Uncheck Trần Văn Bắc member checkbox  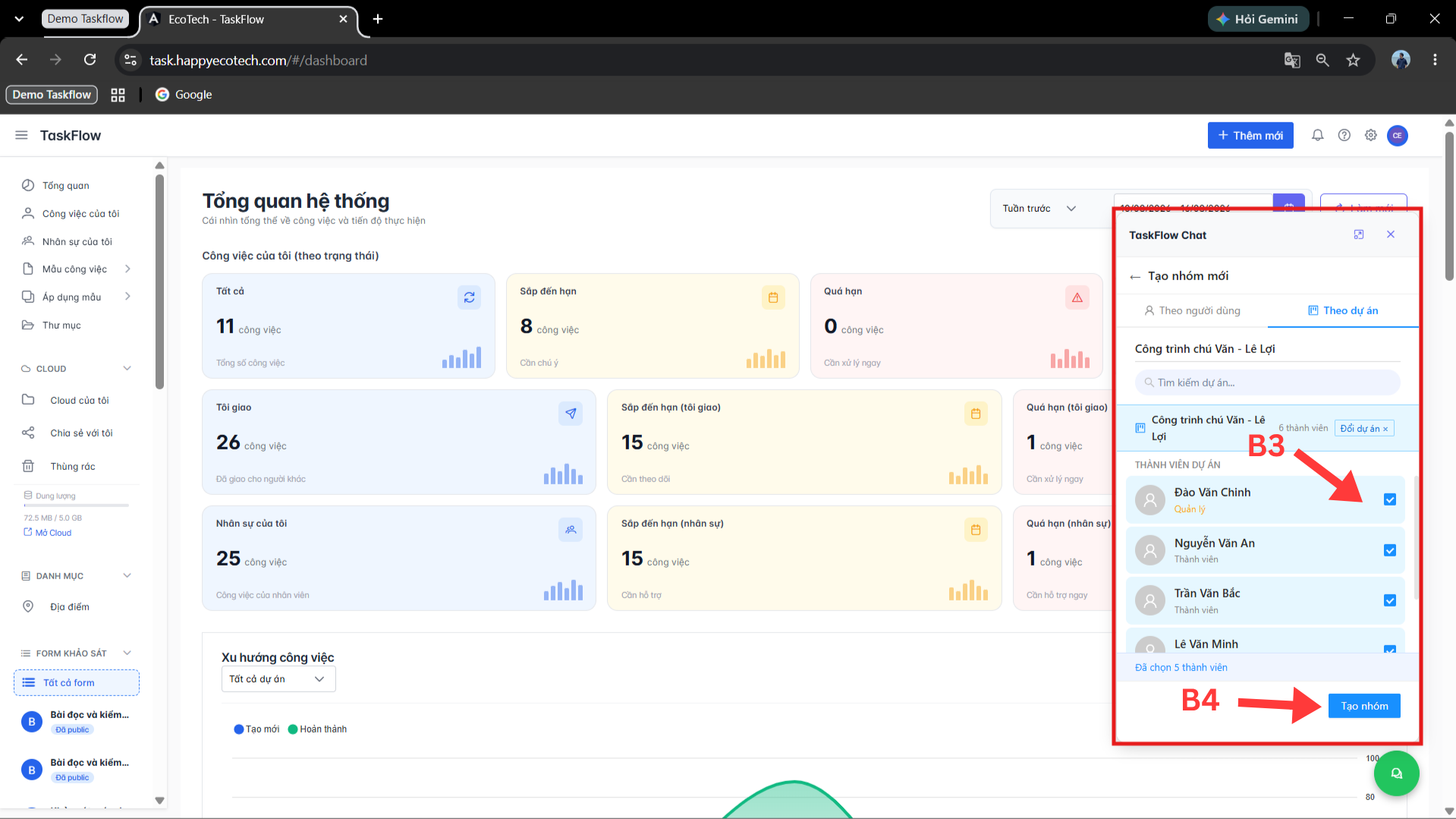(1390, 600)
